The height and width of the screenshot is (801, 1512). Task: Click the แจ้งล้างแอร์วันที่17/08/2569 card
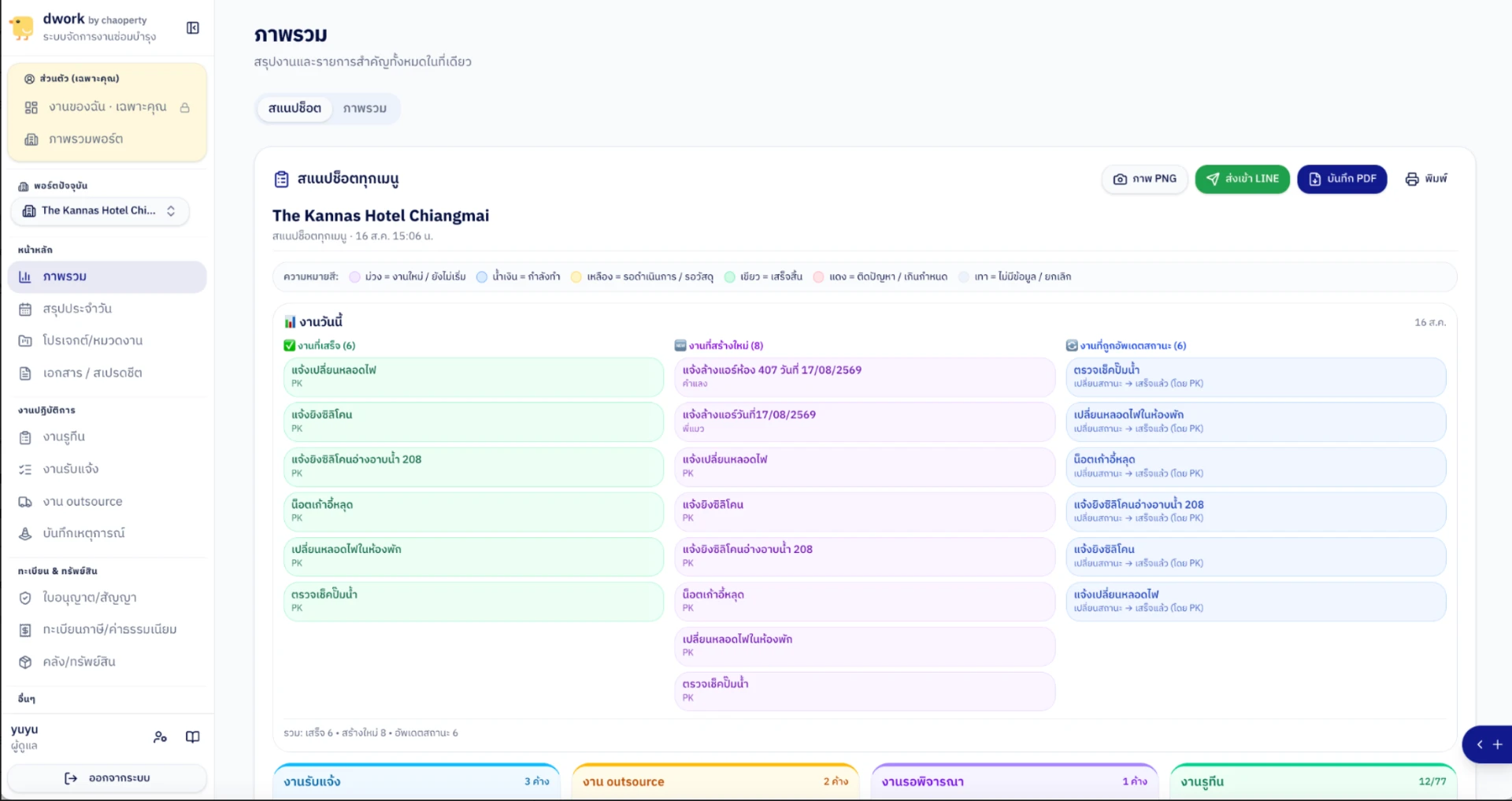click(864, 422)
